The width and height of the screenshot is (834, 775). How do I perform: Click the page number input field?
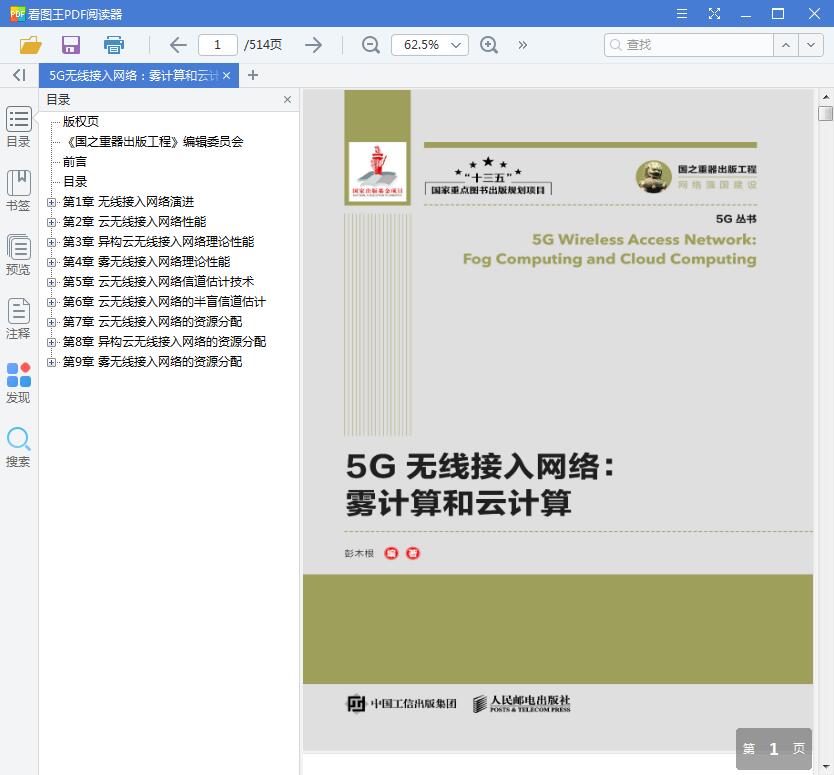click(x=218, y=45)
